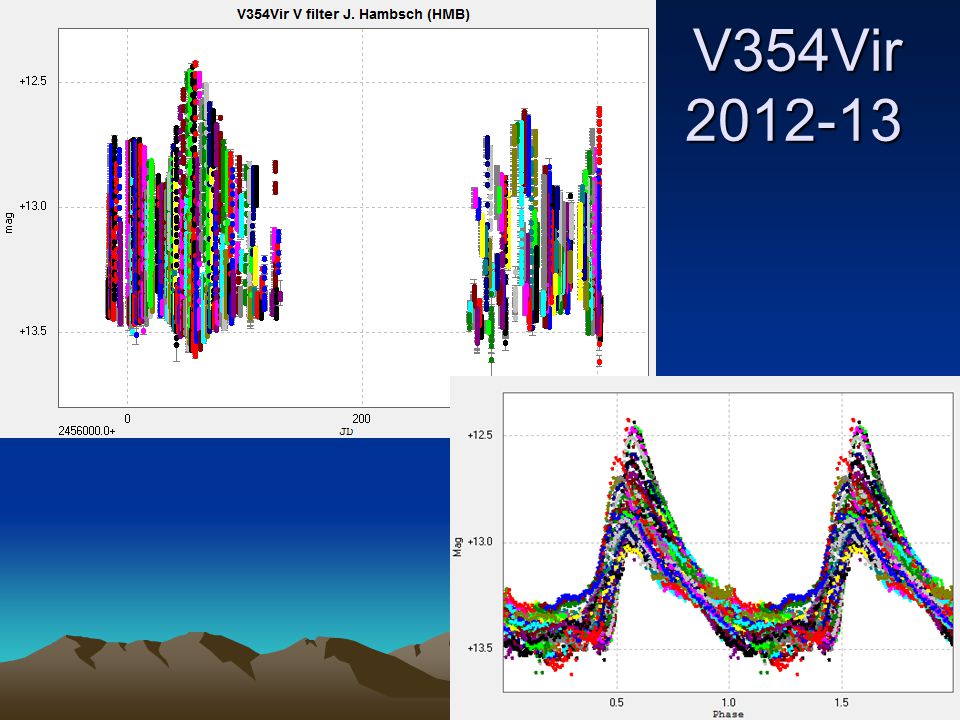Click the +13.5 label on the phase chart
This screenshot has width=960, height=720.
tap(480, 648)
